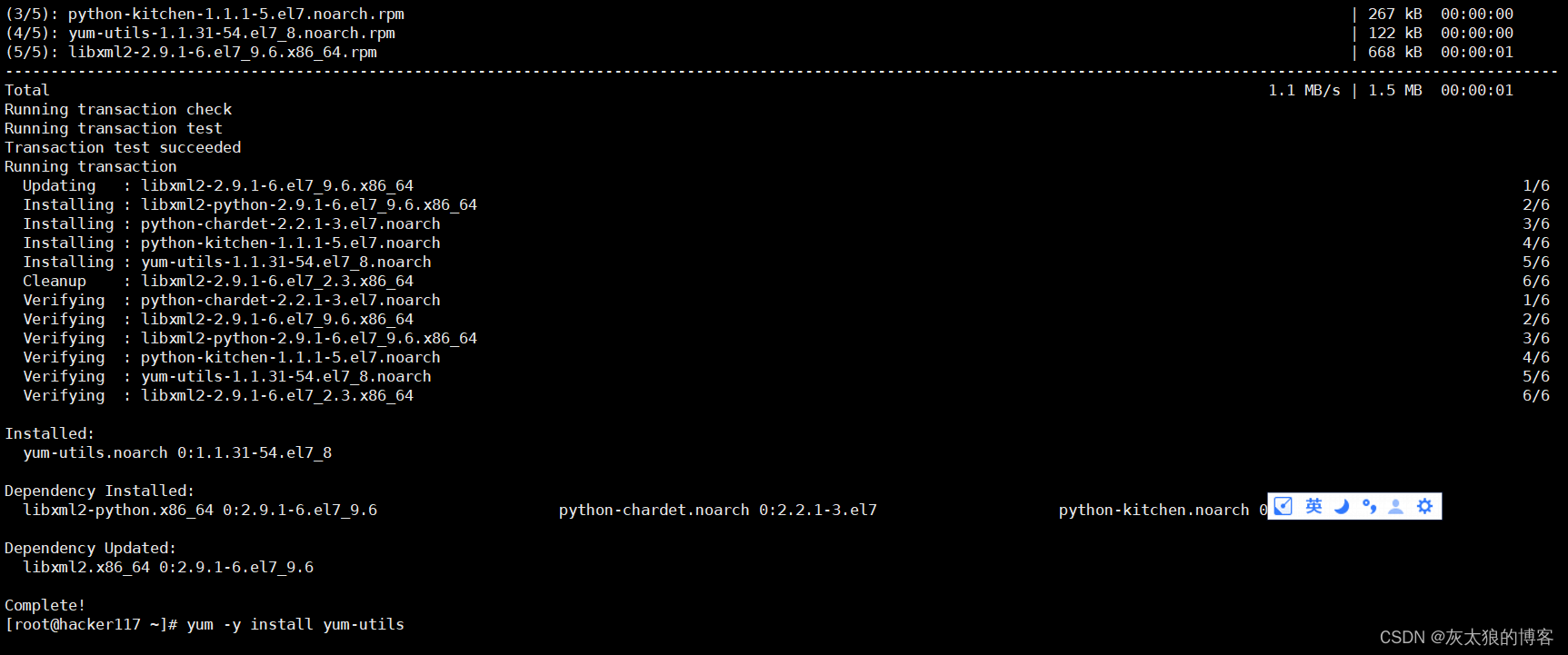The height and width of the screenshot is (655, 1568).
Task: Select 'Running transaction test' line
Action: [x=114, y=128]
